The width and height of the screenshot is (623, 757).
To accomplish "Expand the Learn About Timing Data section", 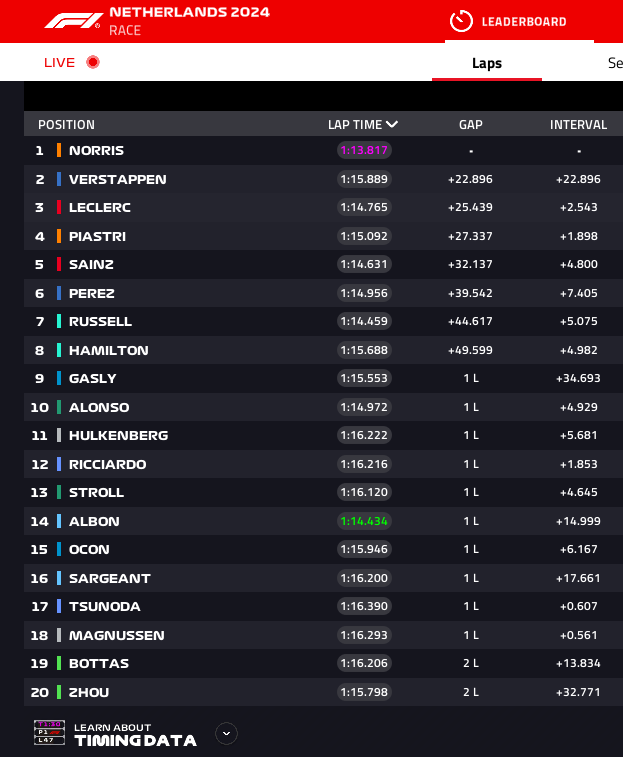I will point(227,734).
